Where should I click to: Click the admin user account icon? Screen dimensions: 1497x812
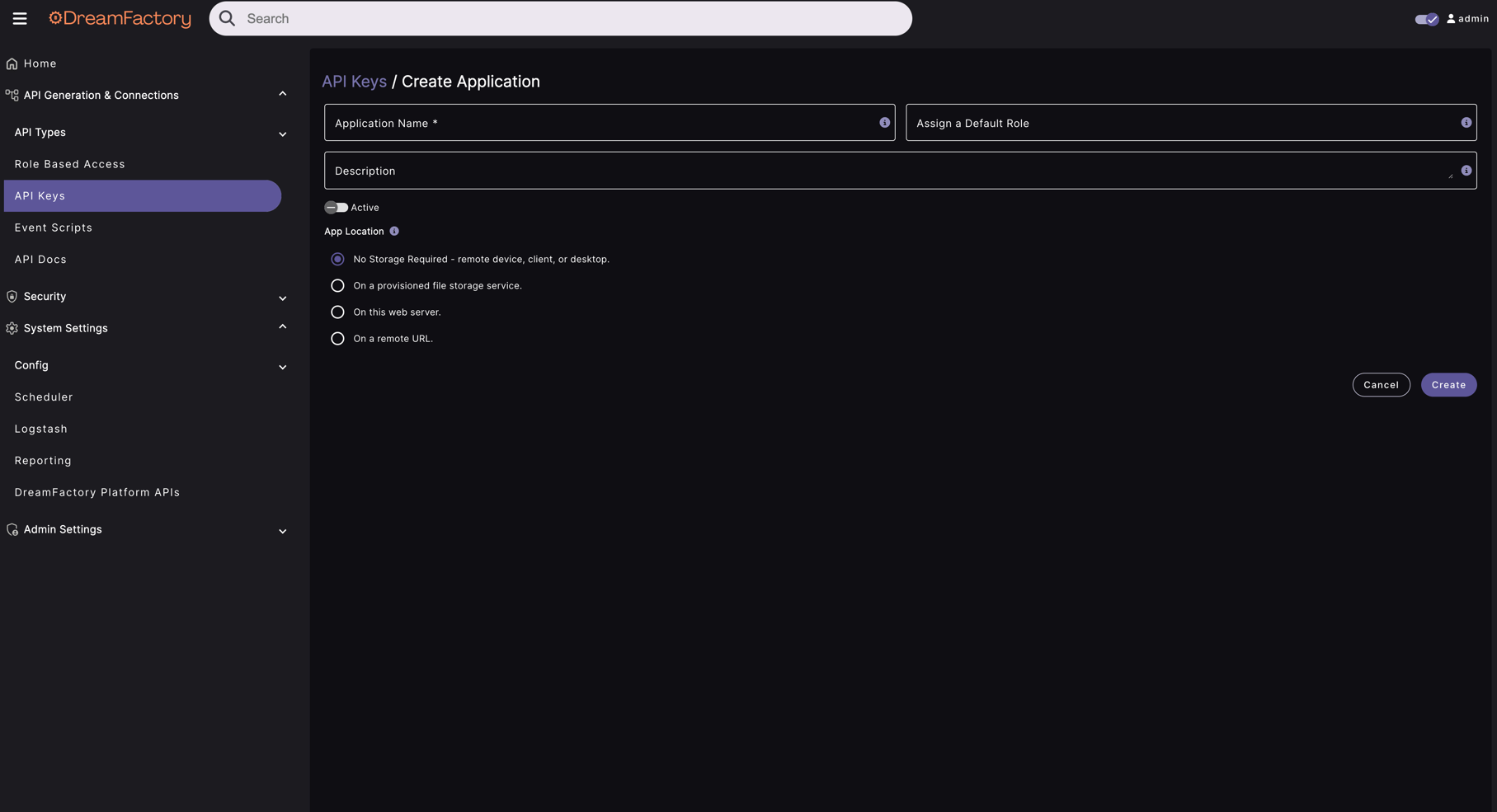click(x=1451, y=17)
